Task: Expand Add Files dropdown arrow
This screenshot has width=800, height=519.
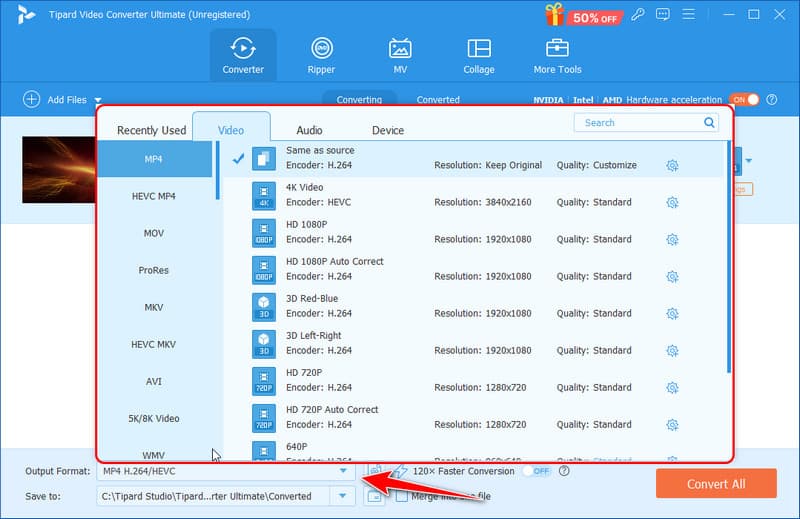Action: (x=98, y=100)
